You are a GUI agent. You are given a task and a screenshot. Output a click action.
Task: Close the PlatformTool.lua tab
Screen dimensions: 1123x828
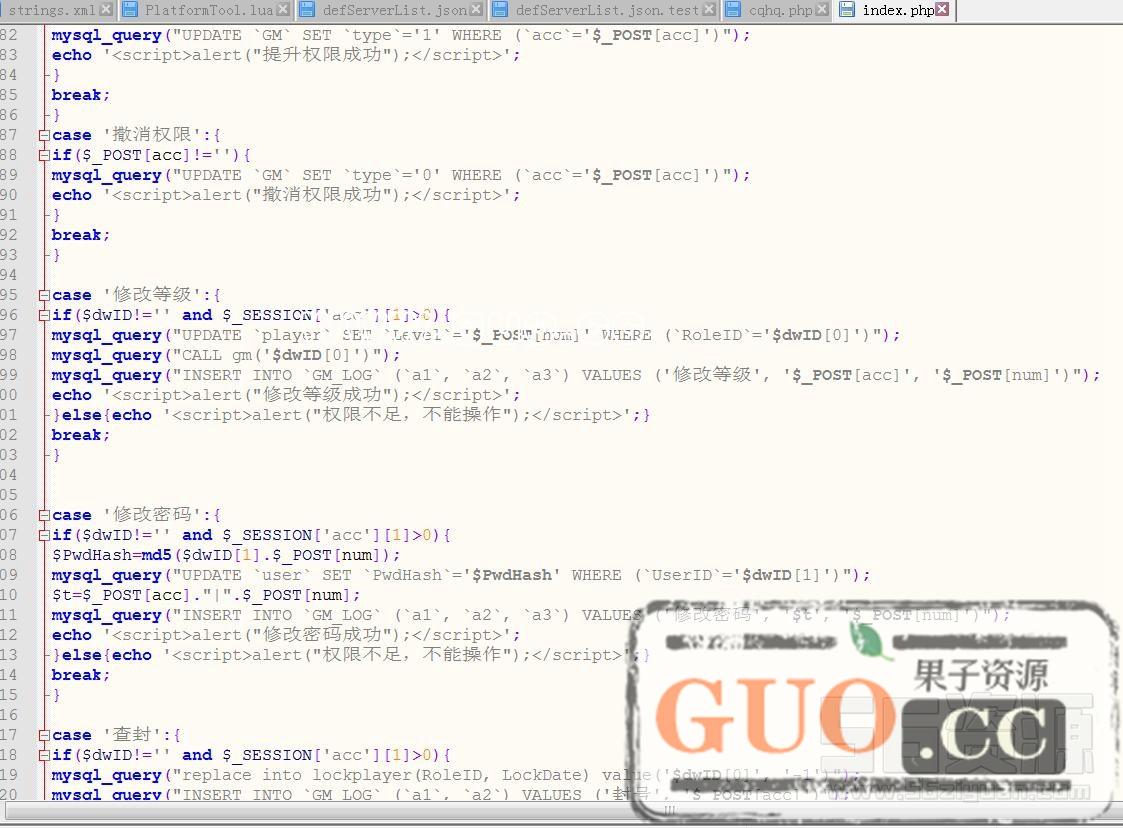click(283, 10)
